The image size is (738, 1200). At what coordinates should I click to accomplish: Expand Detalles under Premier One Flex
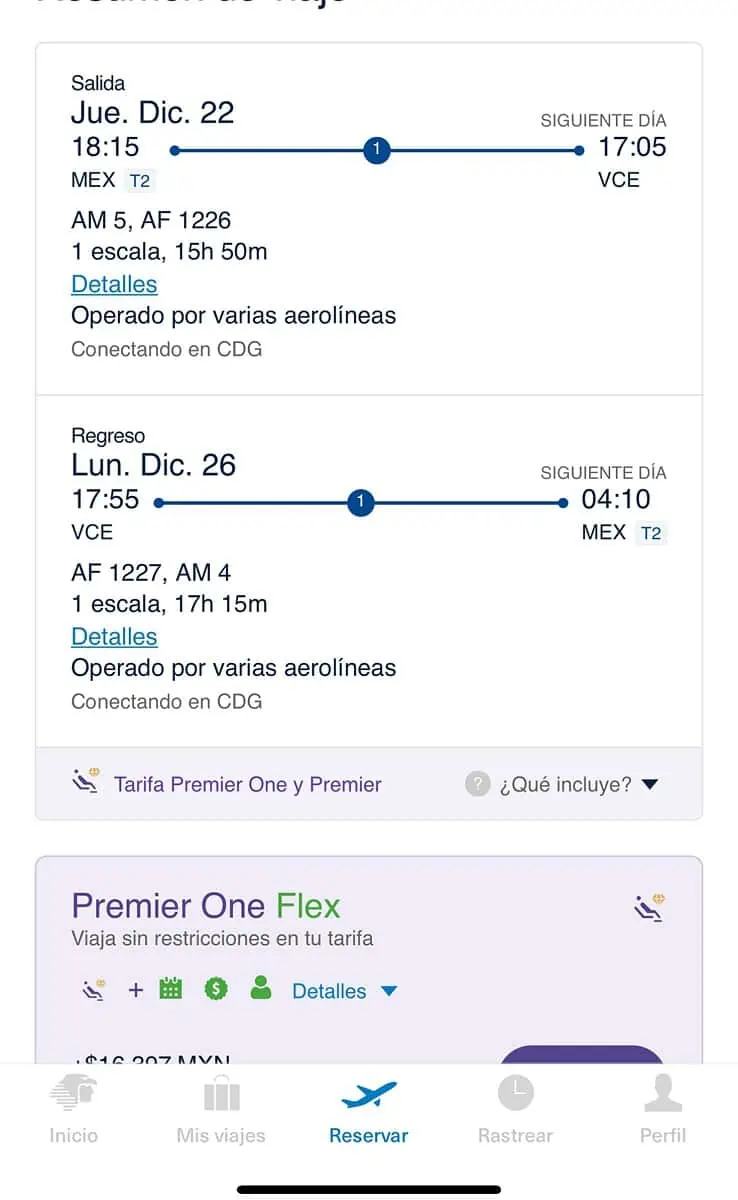(344, 991)
